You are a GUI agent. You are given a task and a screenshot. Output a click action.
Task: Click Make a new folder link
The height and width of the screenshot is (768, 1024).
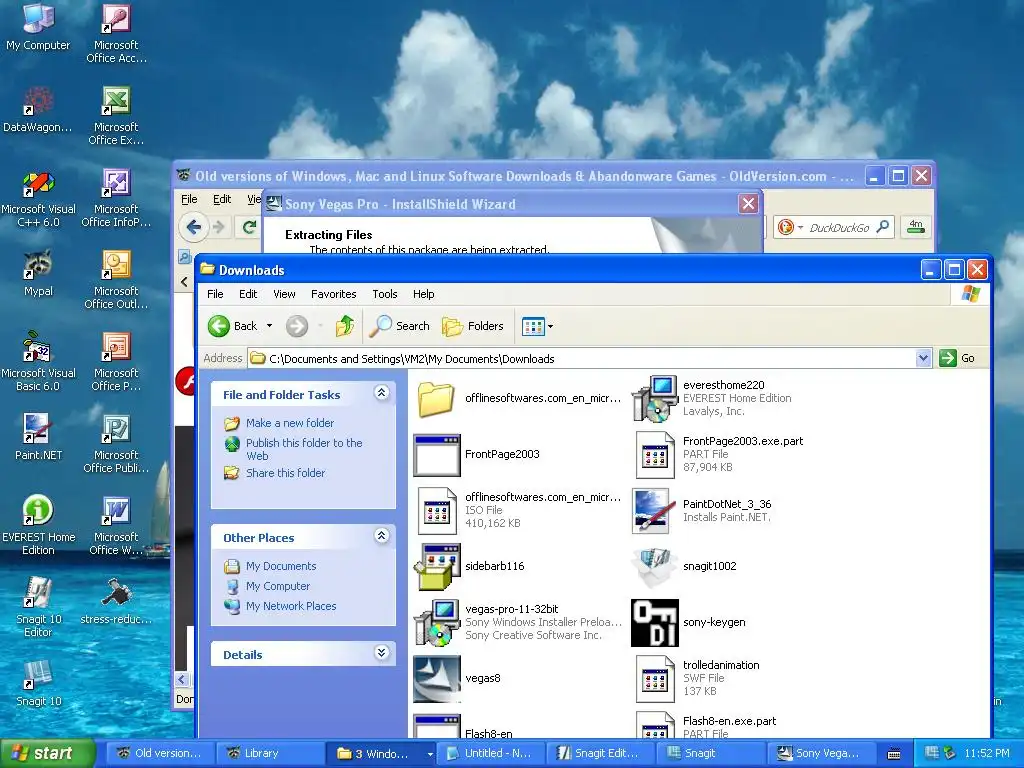coord(289,423)
